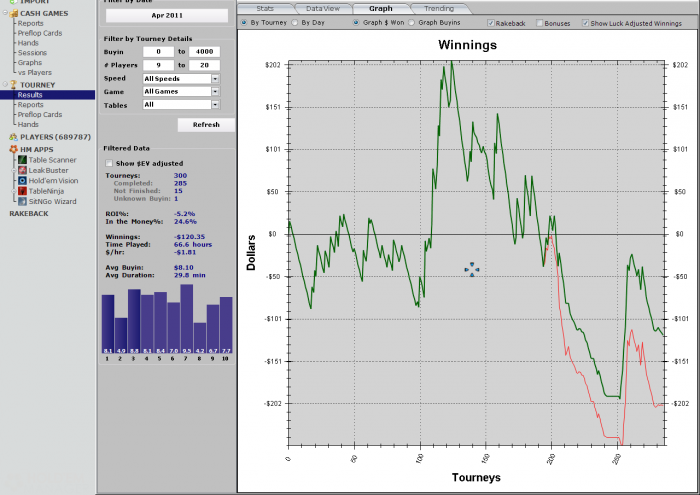The image size is (700, 495).
Task: Click the Time Played 66.6 hours value
Action: pos(192,244)
